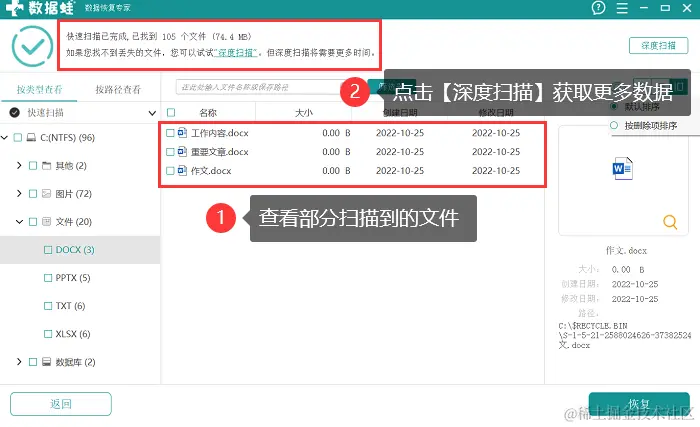Check the 图片 (72) checkbox
Image resolution: width=700 pixels, height=427 pixels.
[33, 194]
